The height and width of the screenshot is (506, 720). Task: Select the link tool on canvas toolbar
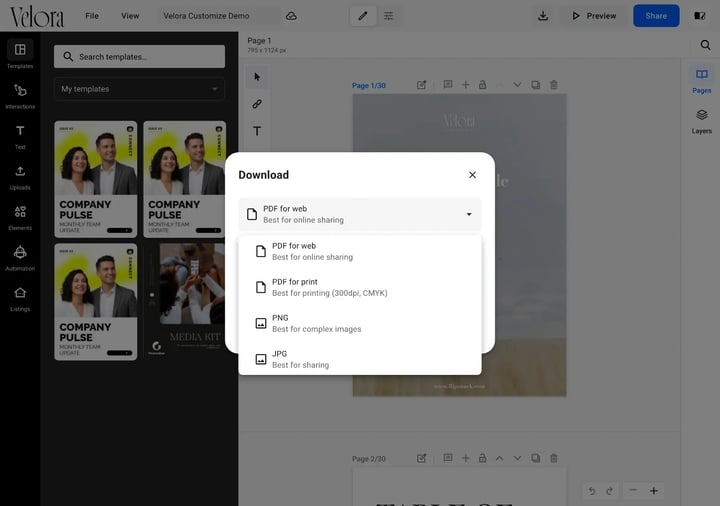coord(257,104)
